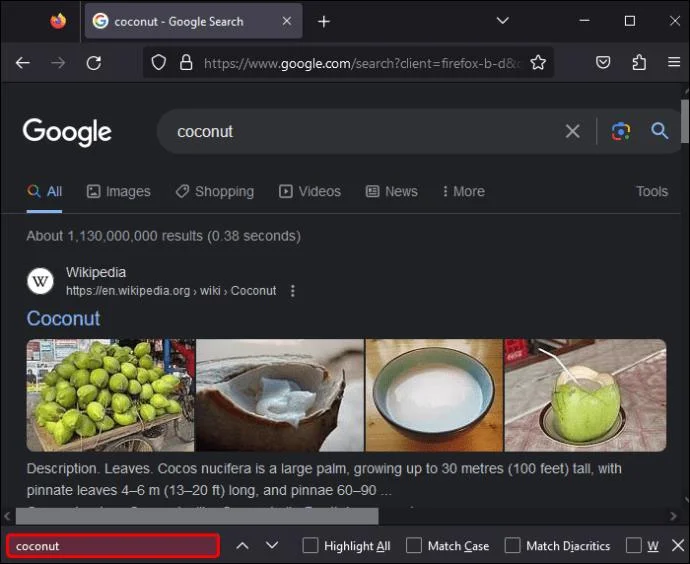Switch to the Videos search tab
This screenshot has height=564, width=690.
310,191
